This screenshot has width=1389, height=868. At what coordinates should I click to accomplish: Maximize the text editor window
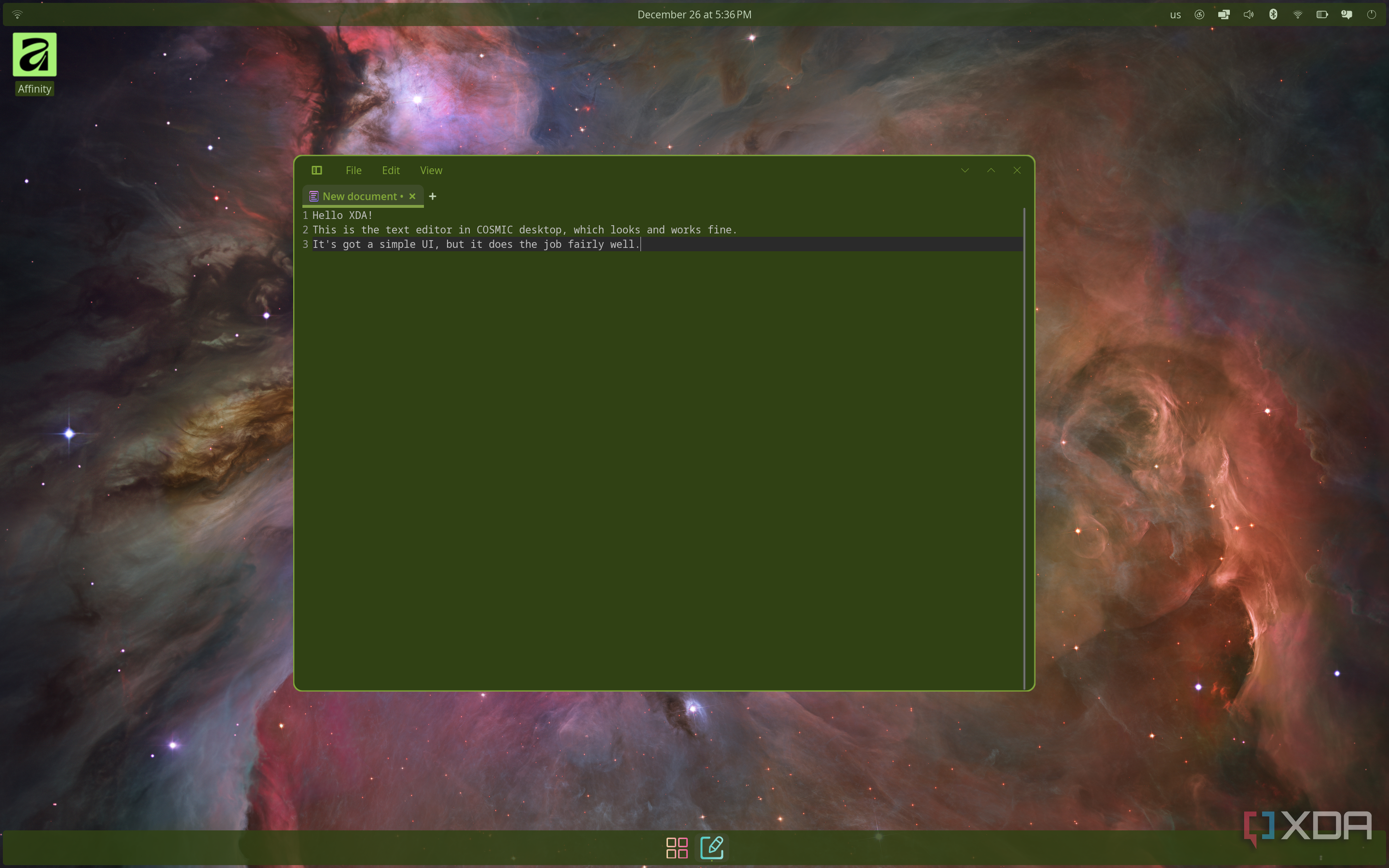pyautogui.click(x=991, y=170)
